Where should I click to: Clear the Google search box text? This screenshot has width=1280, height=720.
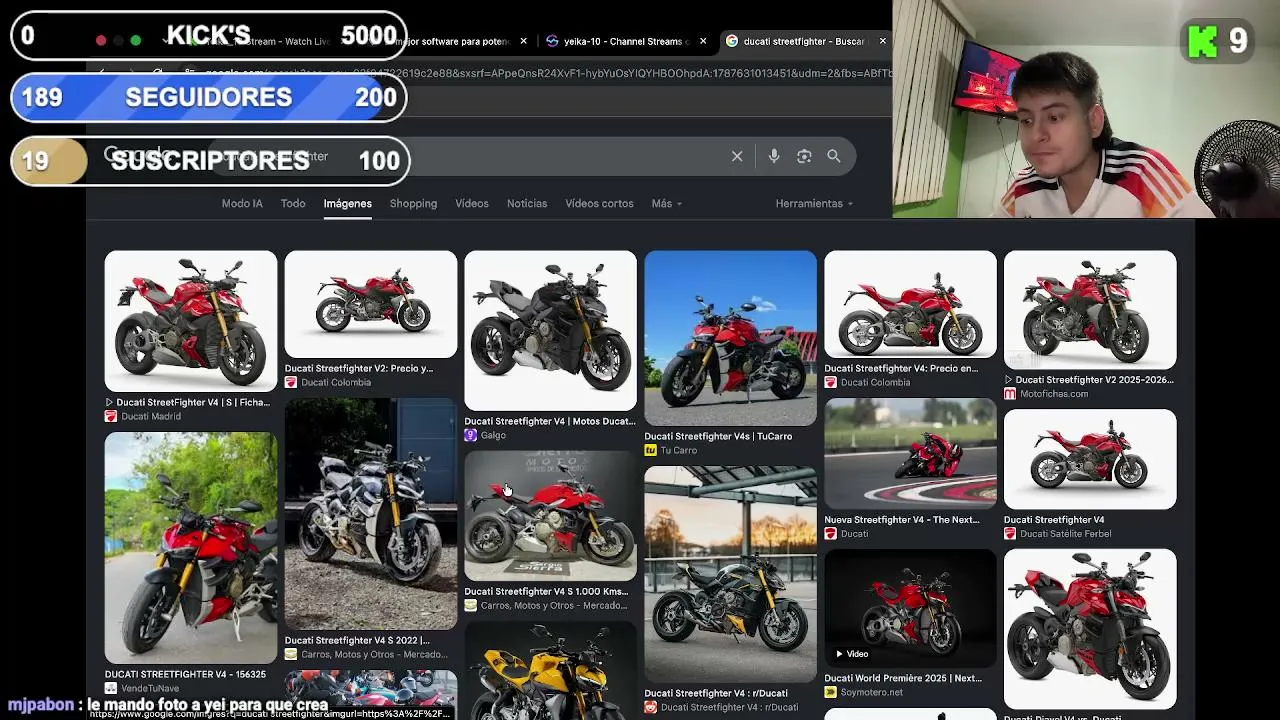[x=737, y=156]
